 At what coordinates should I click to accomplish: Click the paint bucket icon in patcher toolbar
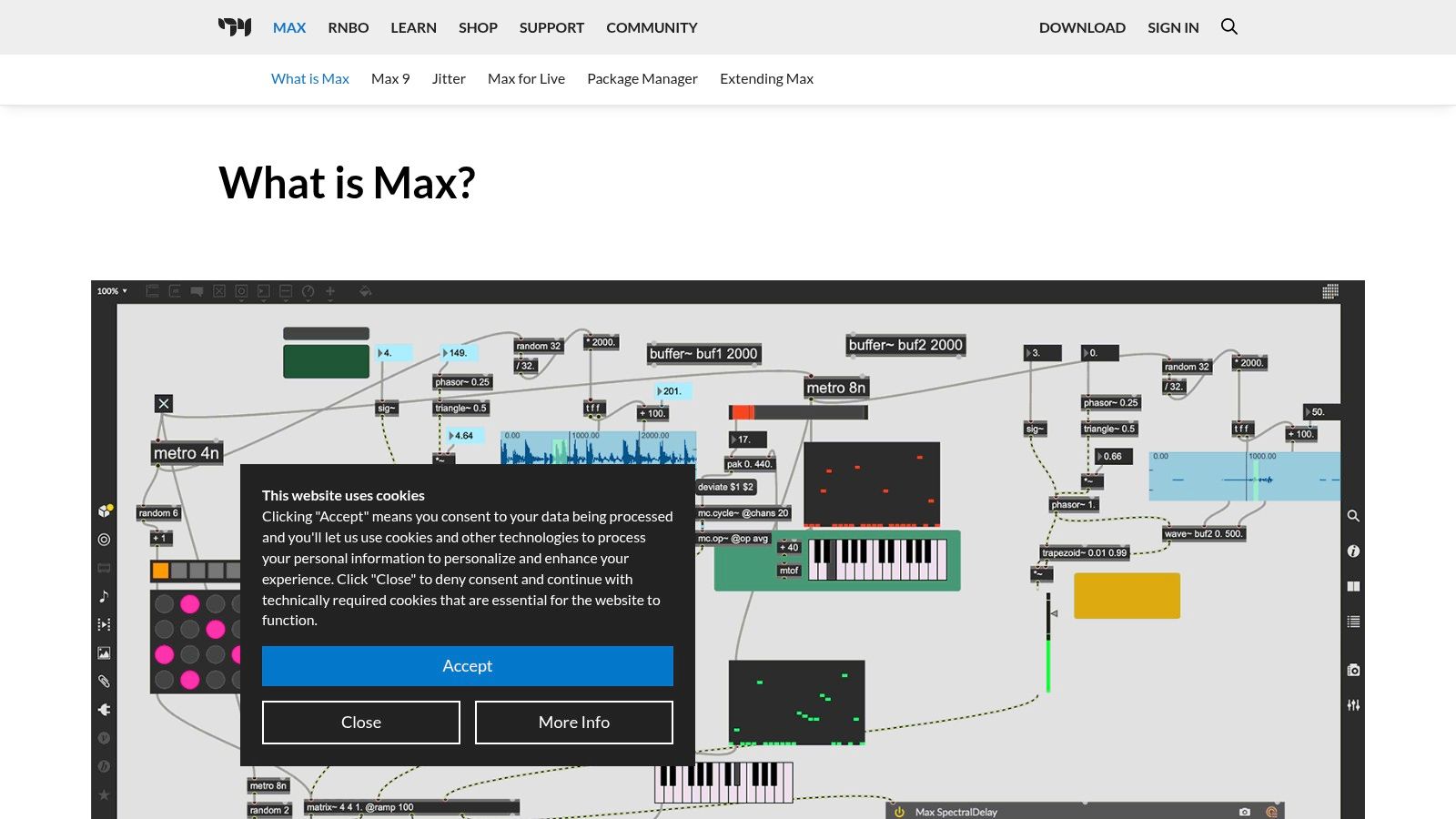click(x=365, y=291)
